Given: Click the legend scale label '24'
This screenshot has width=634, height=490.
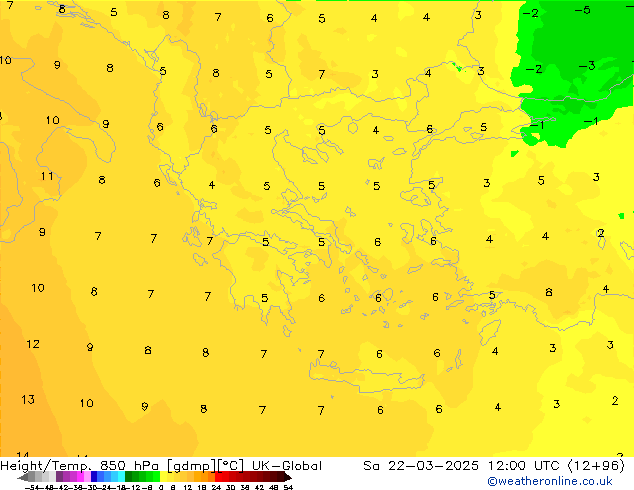Looking at the screenshot, I should point(216,487).
